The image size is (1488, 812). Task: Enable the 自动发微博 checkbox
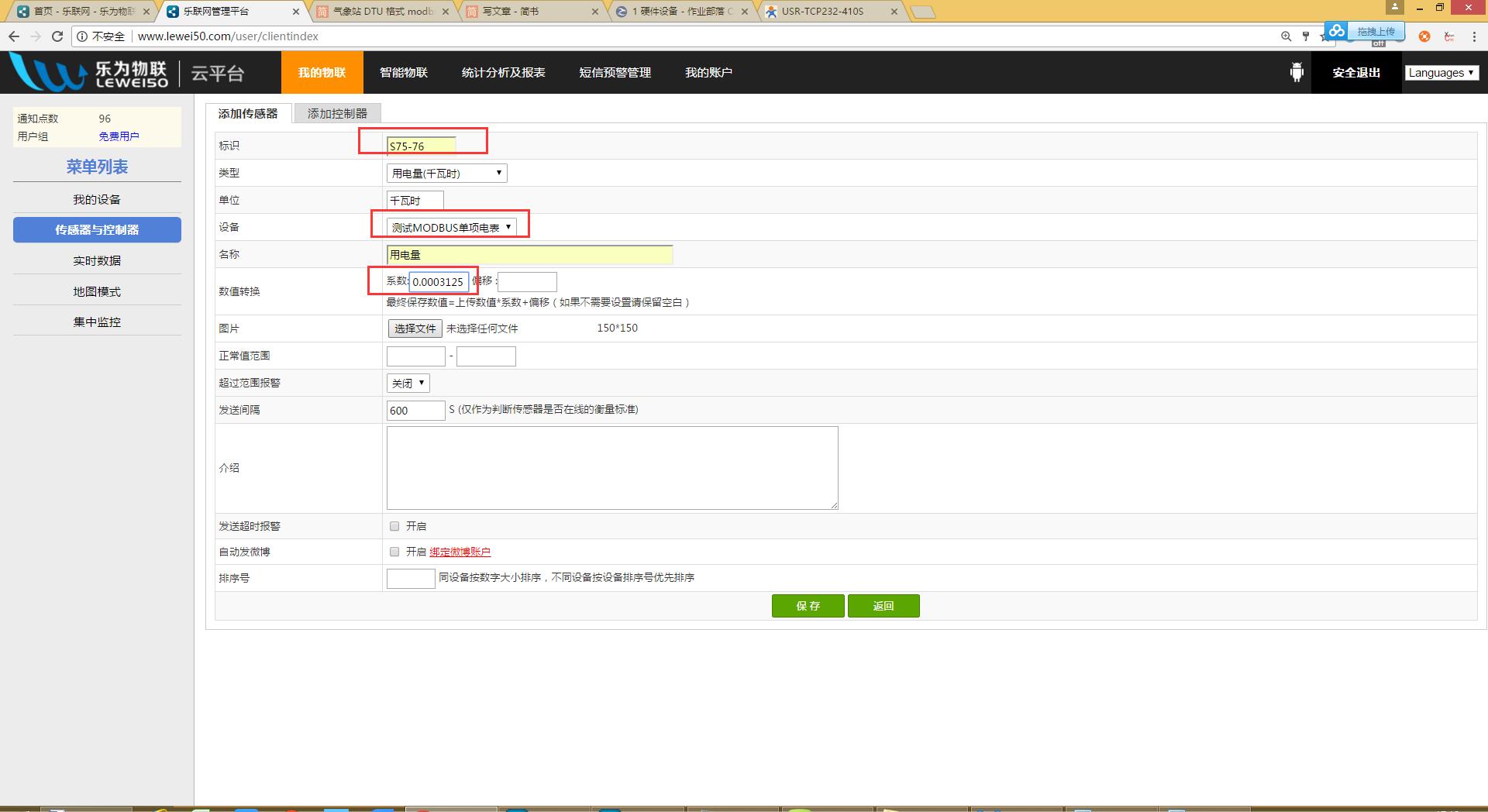tap(394, 552)
